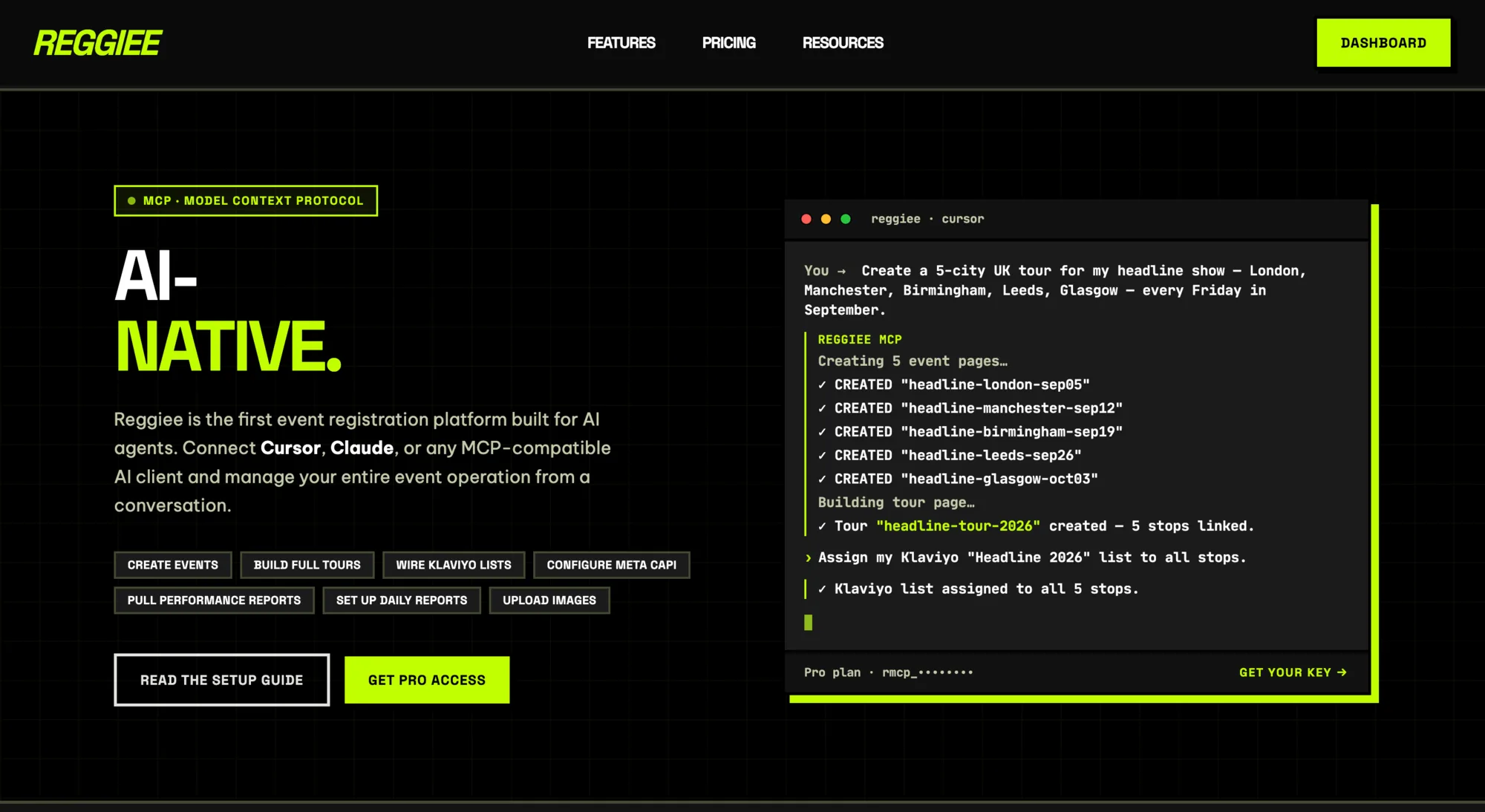Image resolution: width=1485 pixels, height=812 pixels.
Task: Click checkmark beside headline-manchester-sep12
Action: [822, 409]
